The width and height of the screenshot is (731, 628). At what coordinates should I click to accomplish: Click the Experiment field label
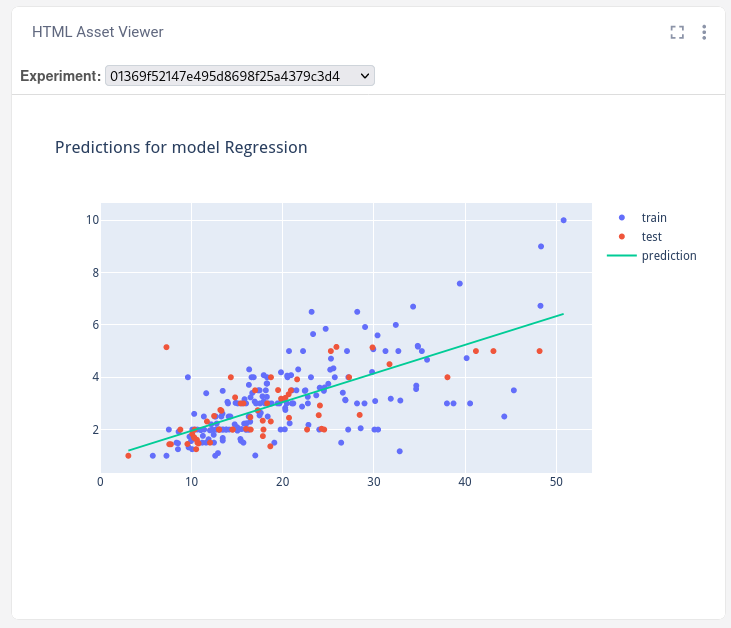60,76
